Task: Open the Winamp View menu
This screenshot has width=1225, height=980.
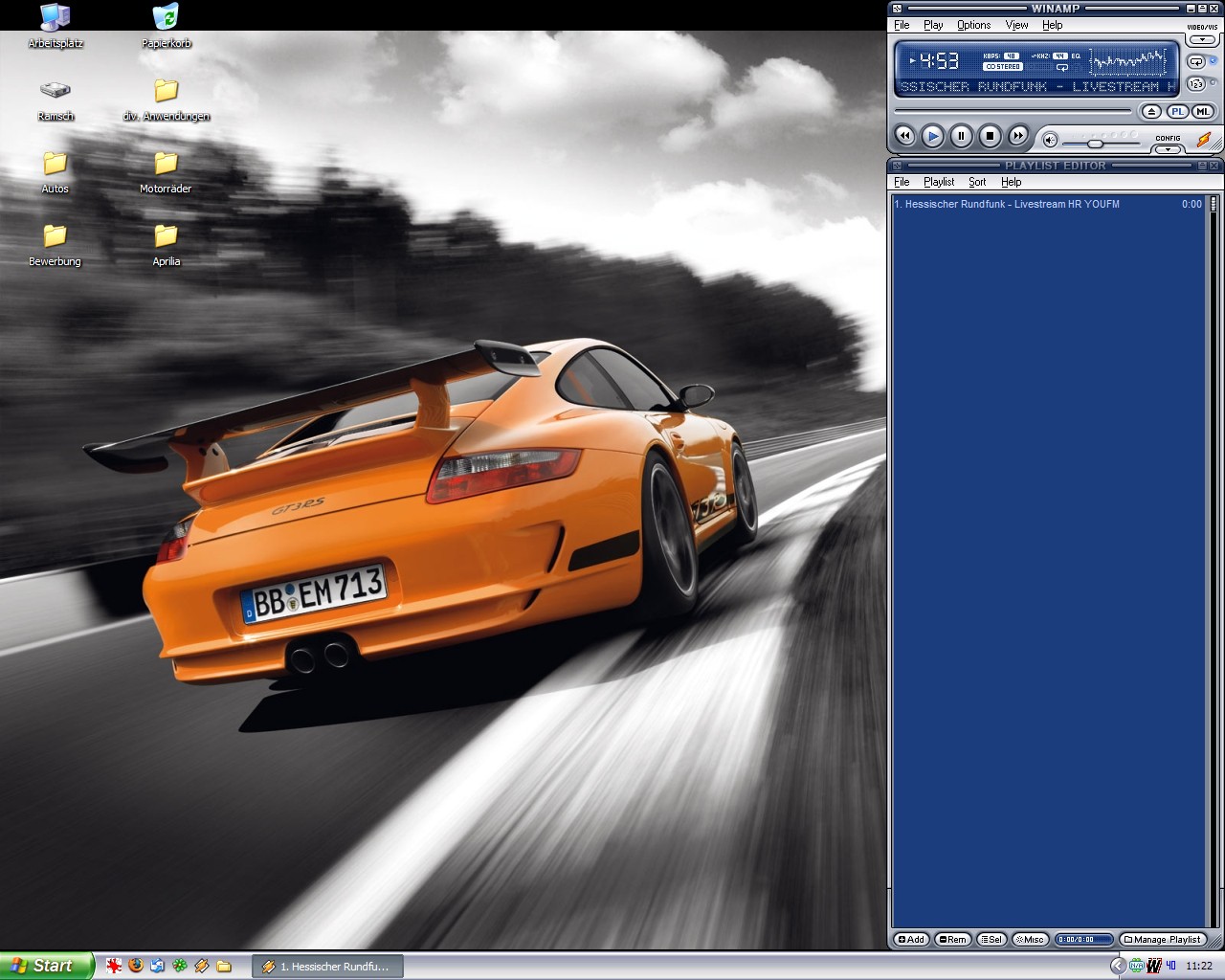Action: click(x=1017, y=25)
